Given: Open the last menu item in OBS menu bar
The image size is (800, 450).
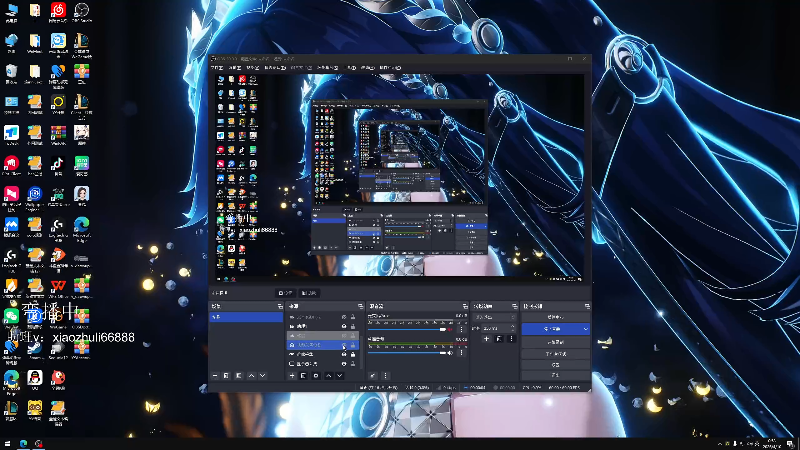Looking at the screenshot, I should (x=390, y=68).
